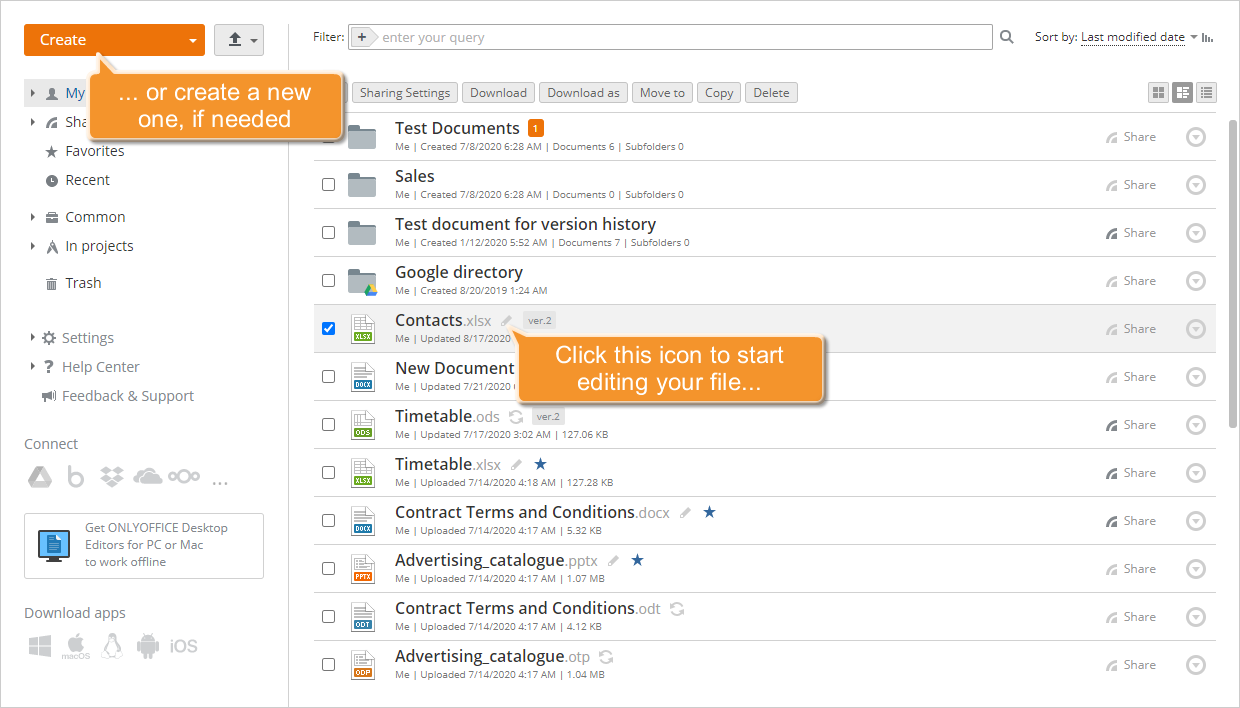This screenshot has height=708, width=1240.
Task: Select the Sales folder checkbox
Action: point(328,184)
